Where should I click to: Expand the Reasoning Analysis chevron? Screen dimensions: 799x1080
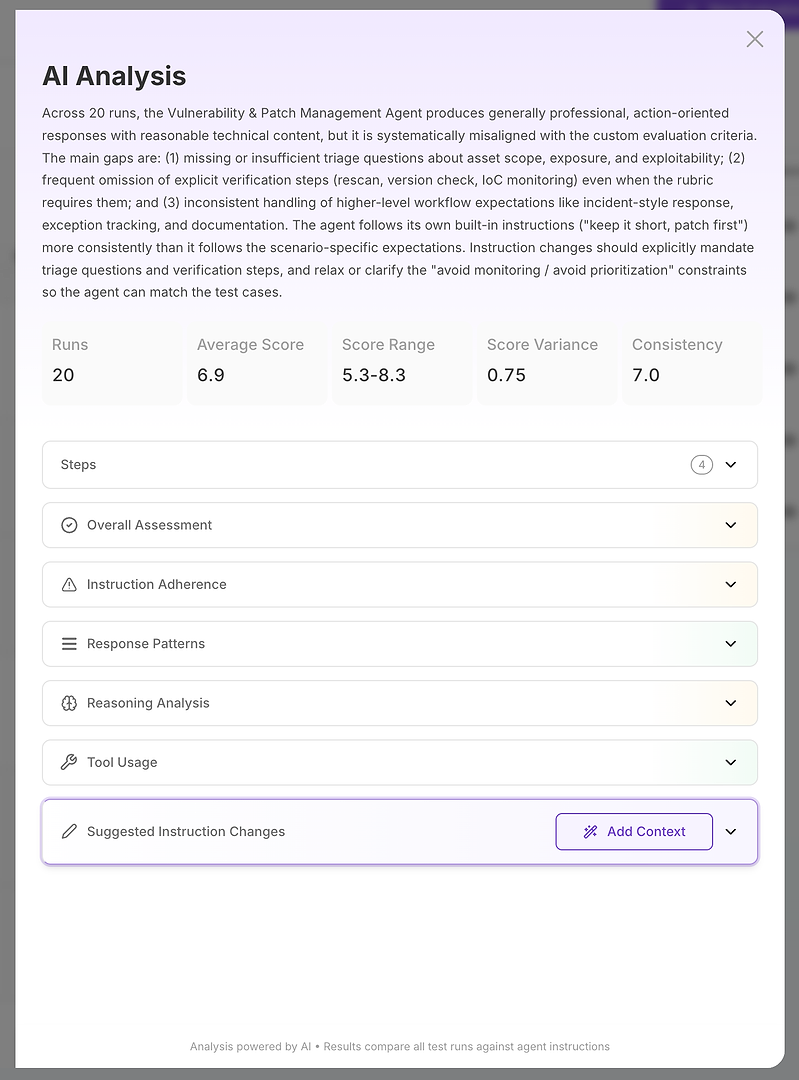coord(731,703)
